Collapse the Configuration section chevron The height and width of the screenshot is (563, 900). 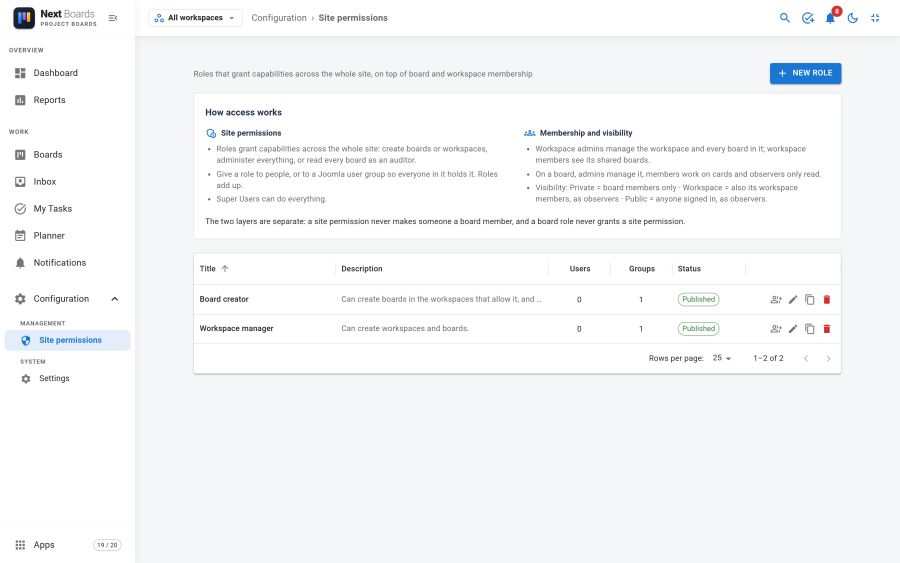pyautogui.click(x=115, y=299)
